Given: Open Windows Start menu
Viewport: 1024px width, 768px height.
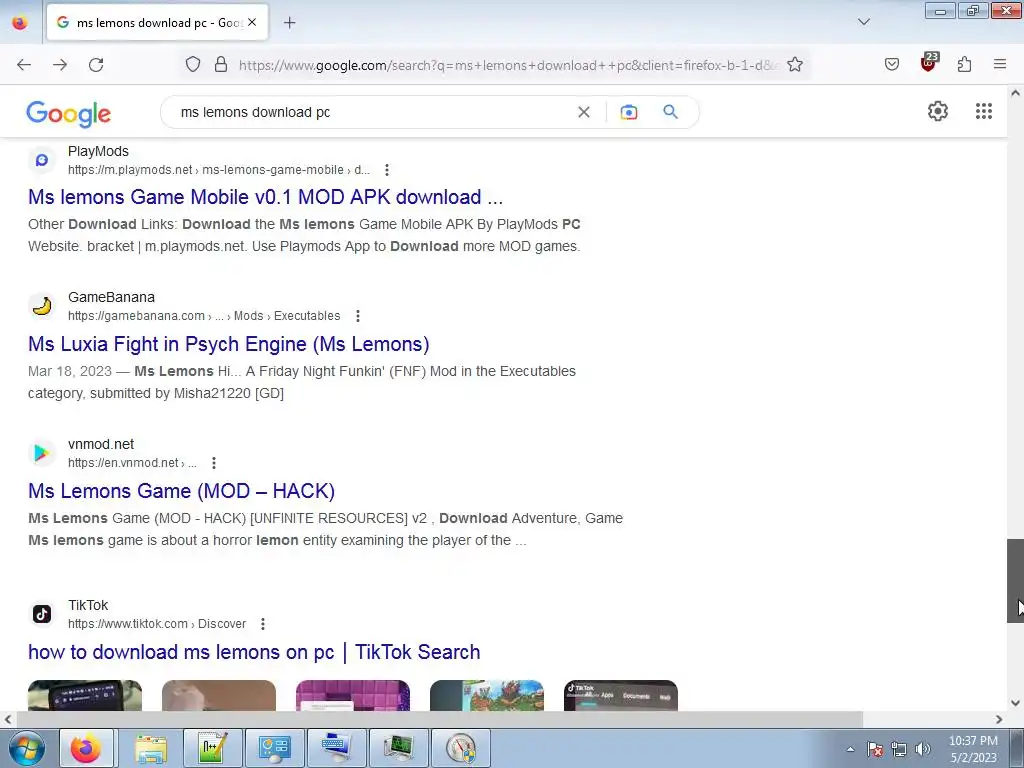Looking at the screenshot, I should tap(26, 748).
